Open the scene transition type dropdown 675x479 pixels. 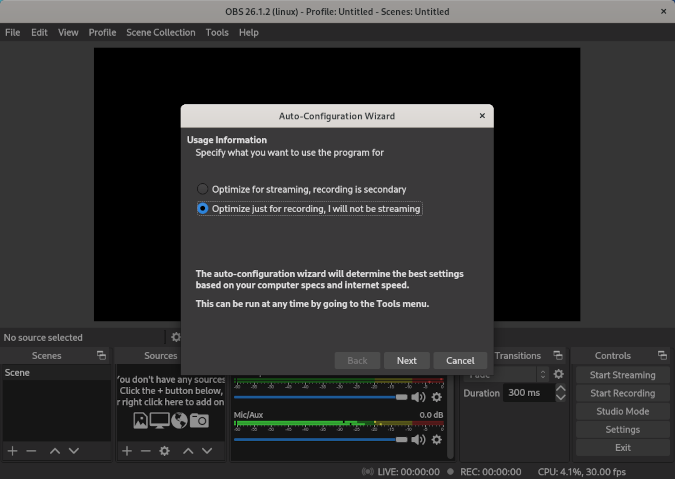tap(520, 374)
